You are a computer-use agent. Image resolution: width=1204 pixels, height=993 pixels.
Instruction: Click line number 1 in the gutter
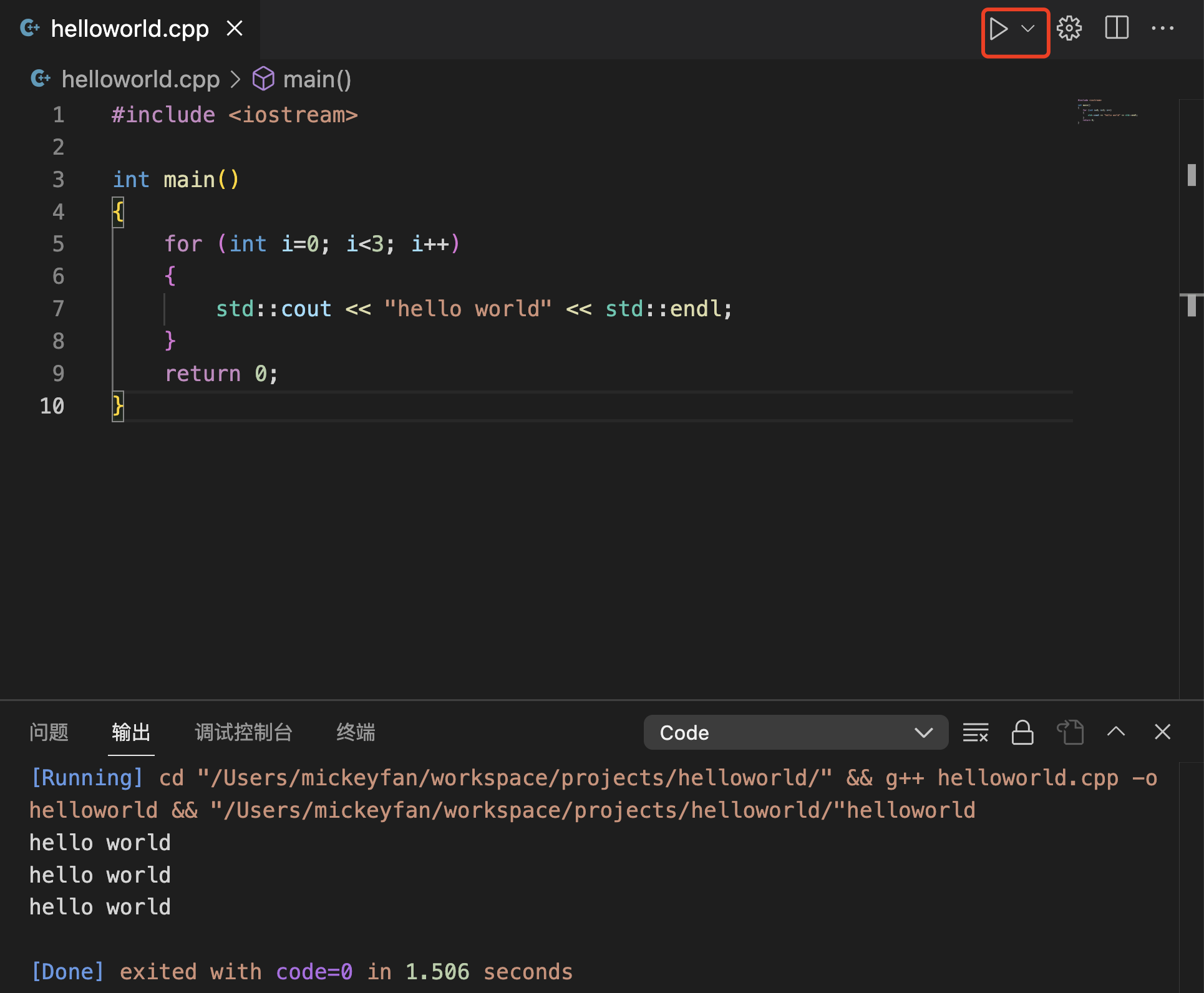(x=58, y=115)
